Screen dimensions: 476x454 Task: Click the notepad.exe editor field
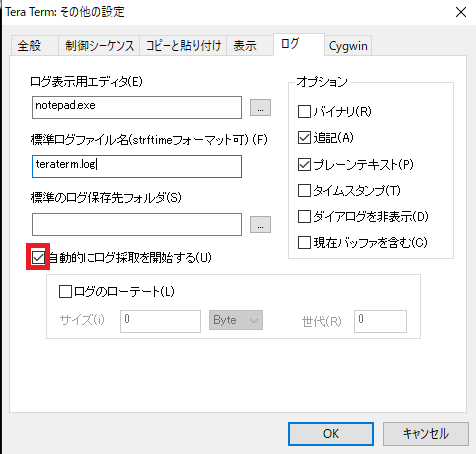[x=137, y=107]
